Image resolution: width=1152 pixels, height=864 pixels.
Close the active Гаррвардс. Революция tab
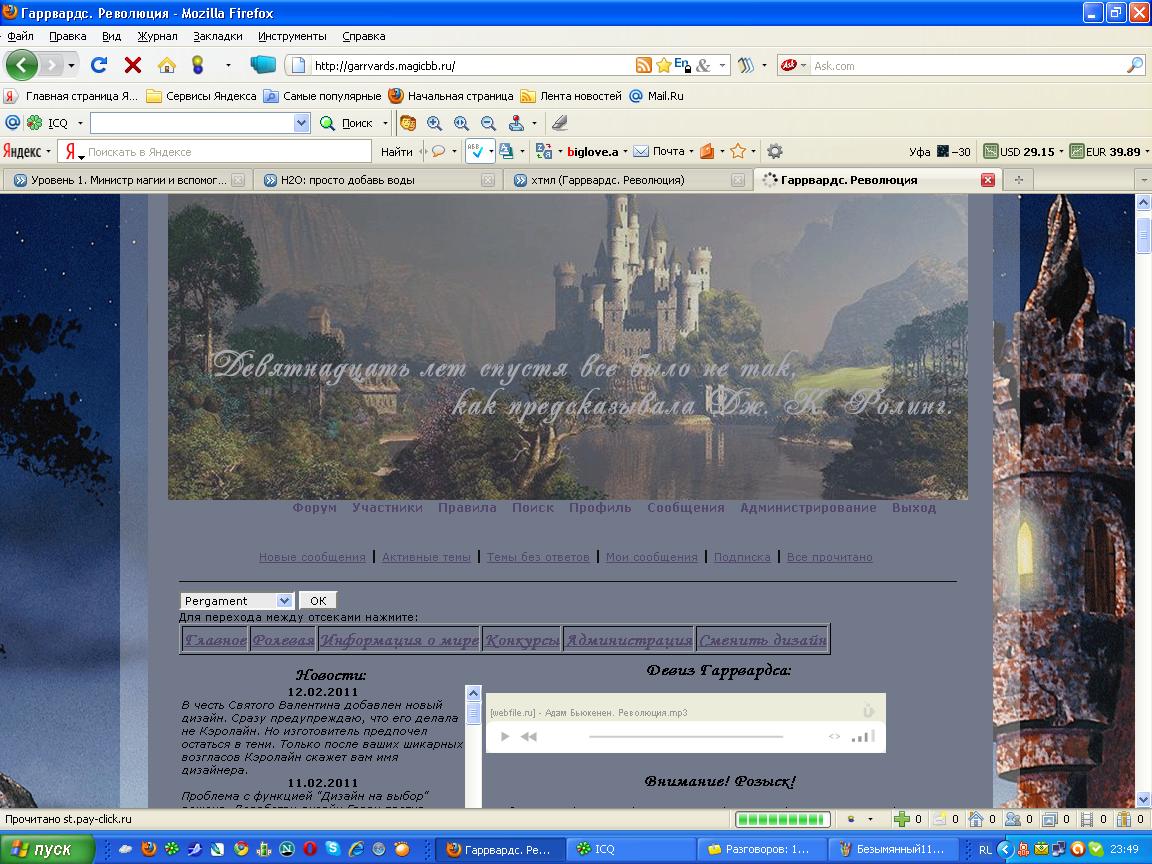[x=987, y=180]
